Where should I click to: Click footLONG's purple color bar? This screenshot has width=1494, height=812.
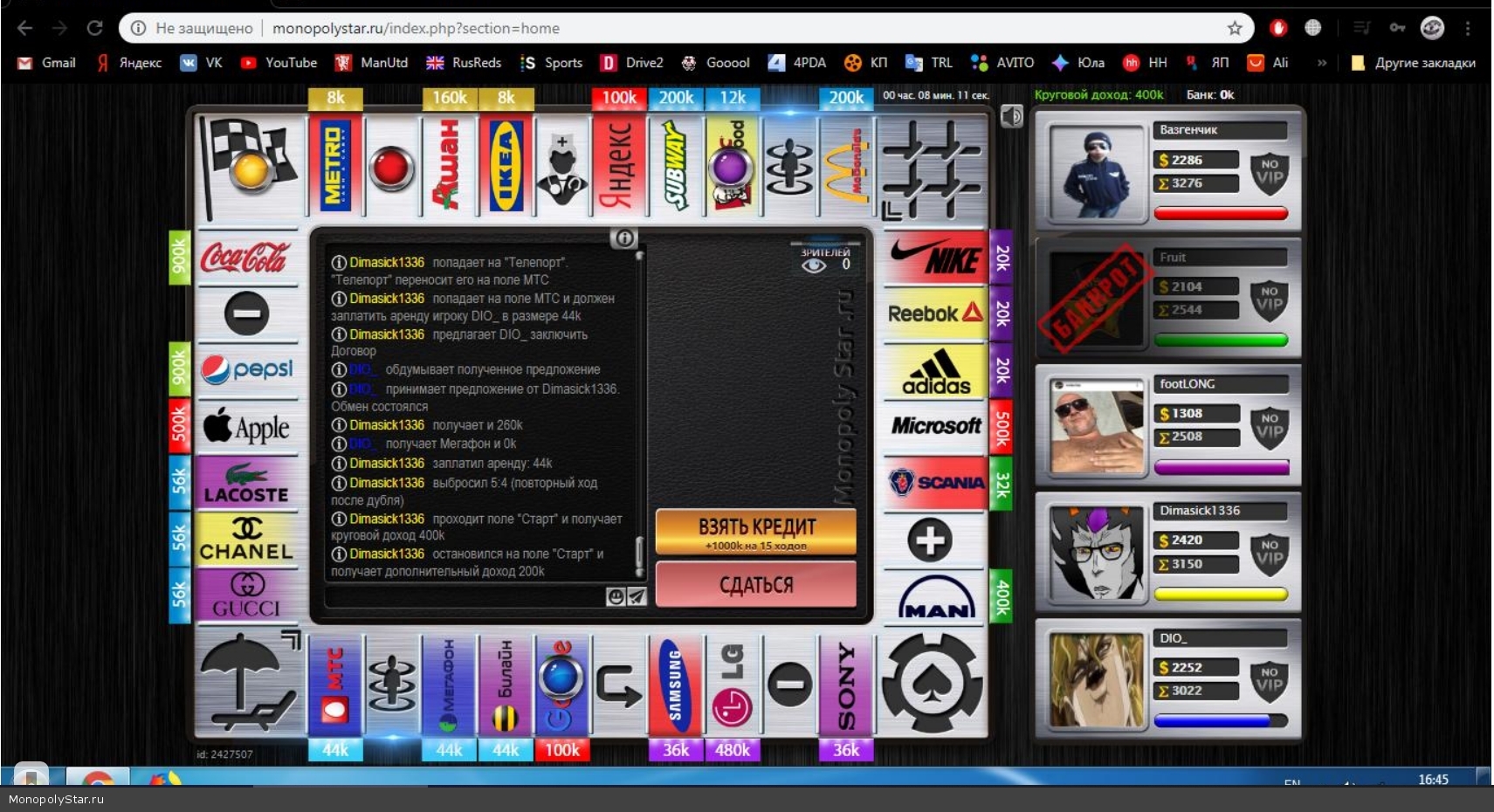tap(1221, 468)
